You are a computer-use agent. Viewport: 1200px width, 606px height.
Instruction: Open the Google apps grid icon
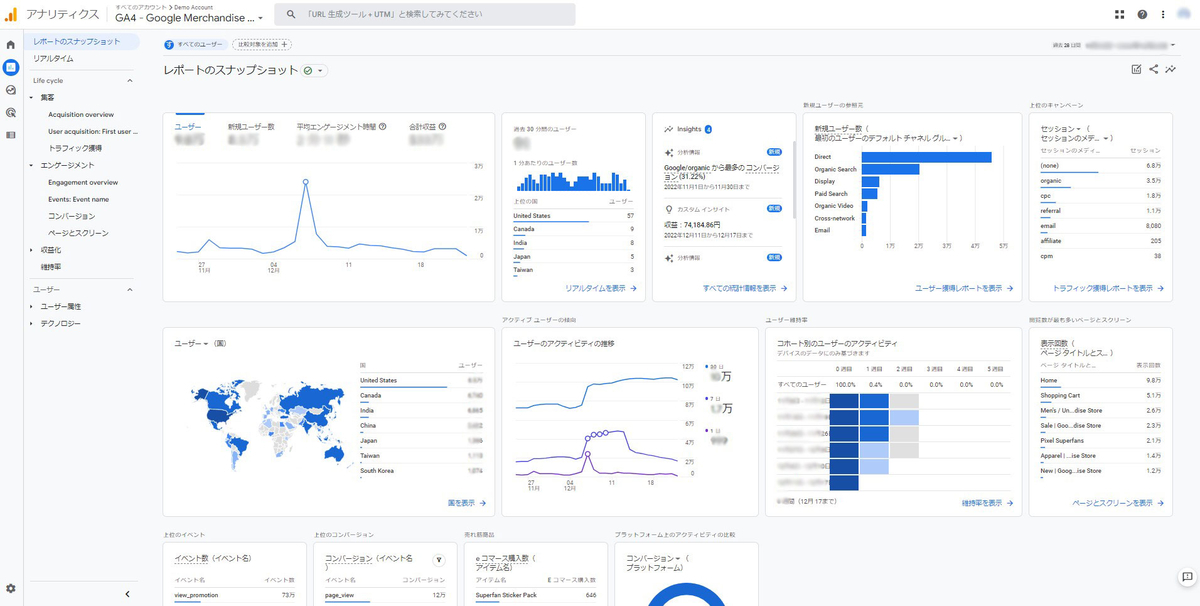pos(1120,15)
